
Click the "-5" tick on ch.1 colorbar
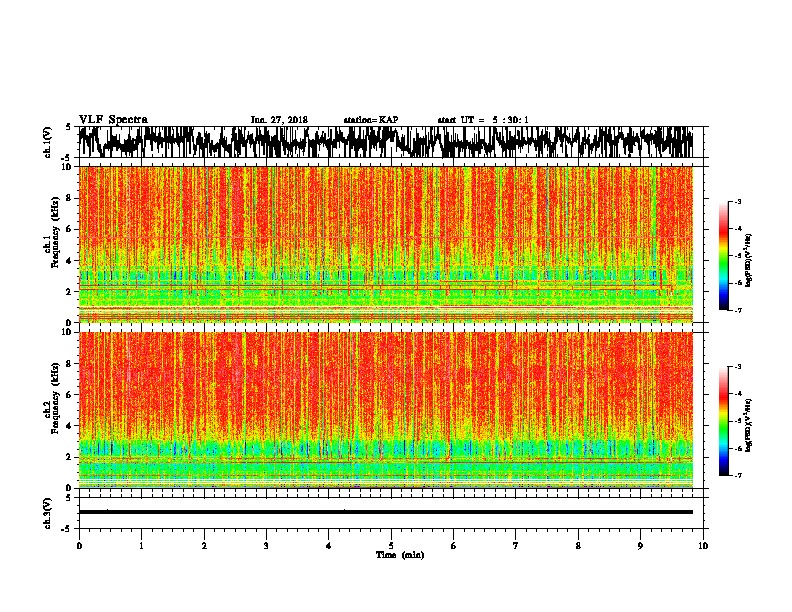pyautogui.click(x=737, y=256)
